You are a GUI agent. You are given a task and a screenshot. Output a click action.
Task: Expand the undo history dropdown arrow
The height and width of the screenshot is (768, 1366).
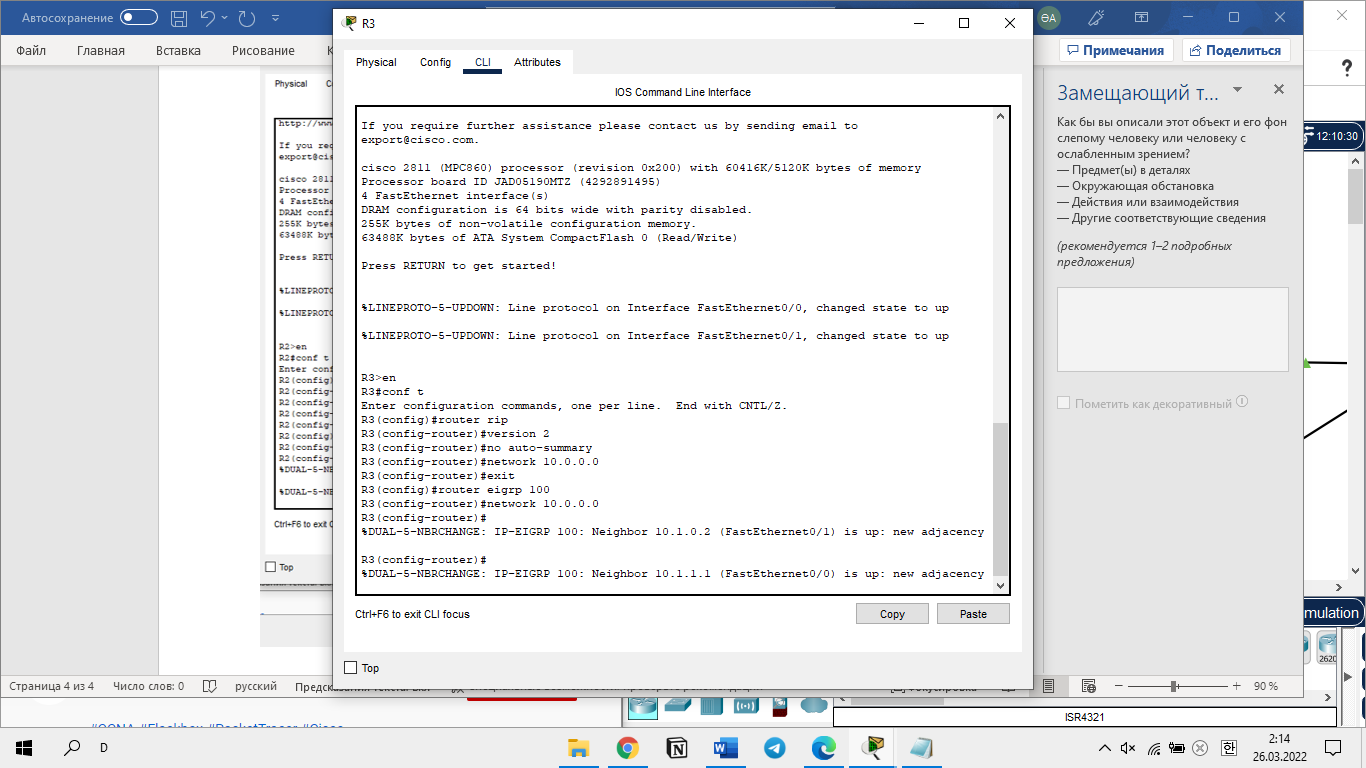tap(225, 18)
